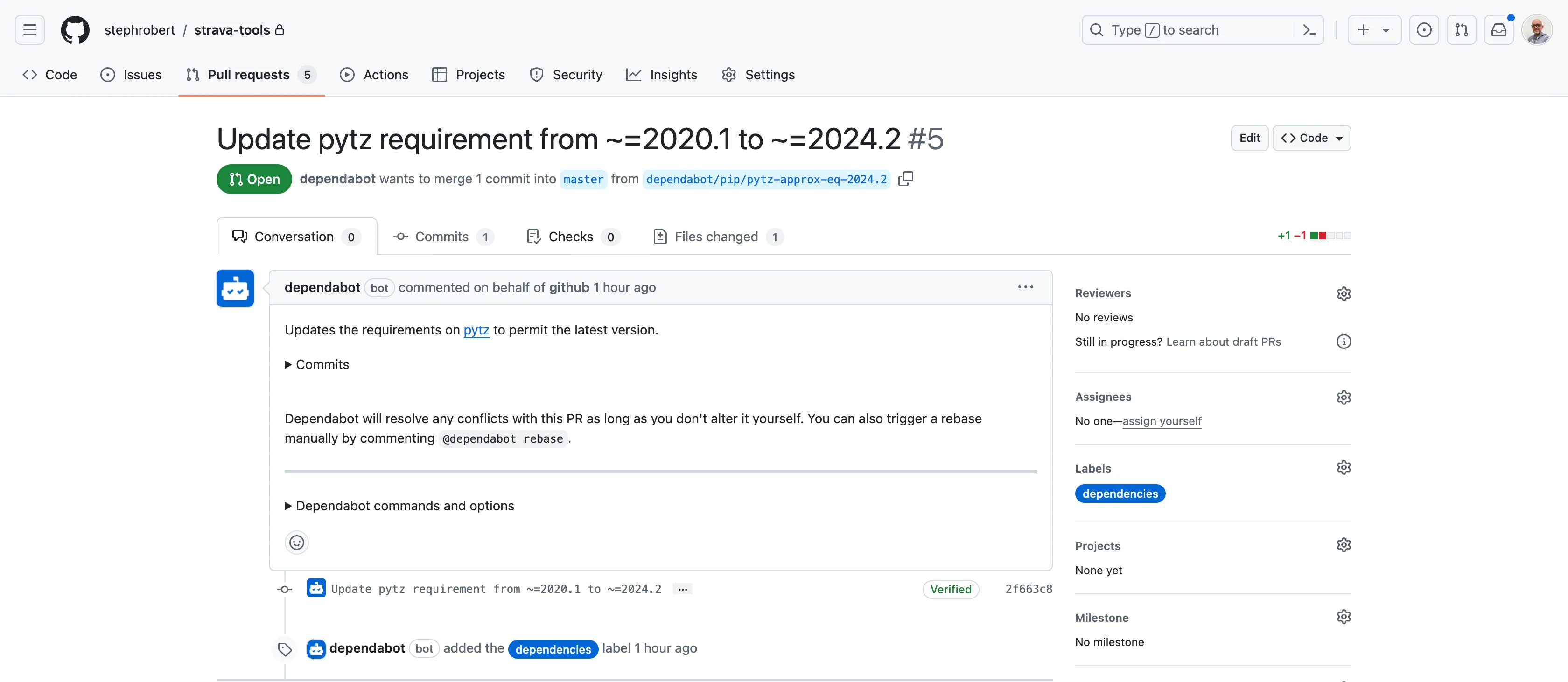The image size is (1568, 682).
Task: Click the emoji reaction icon
Action: 296,541
